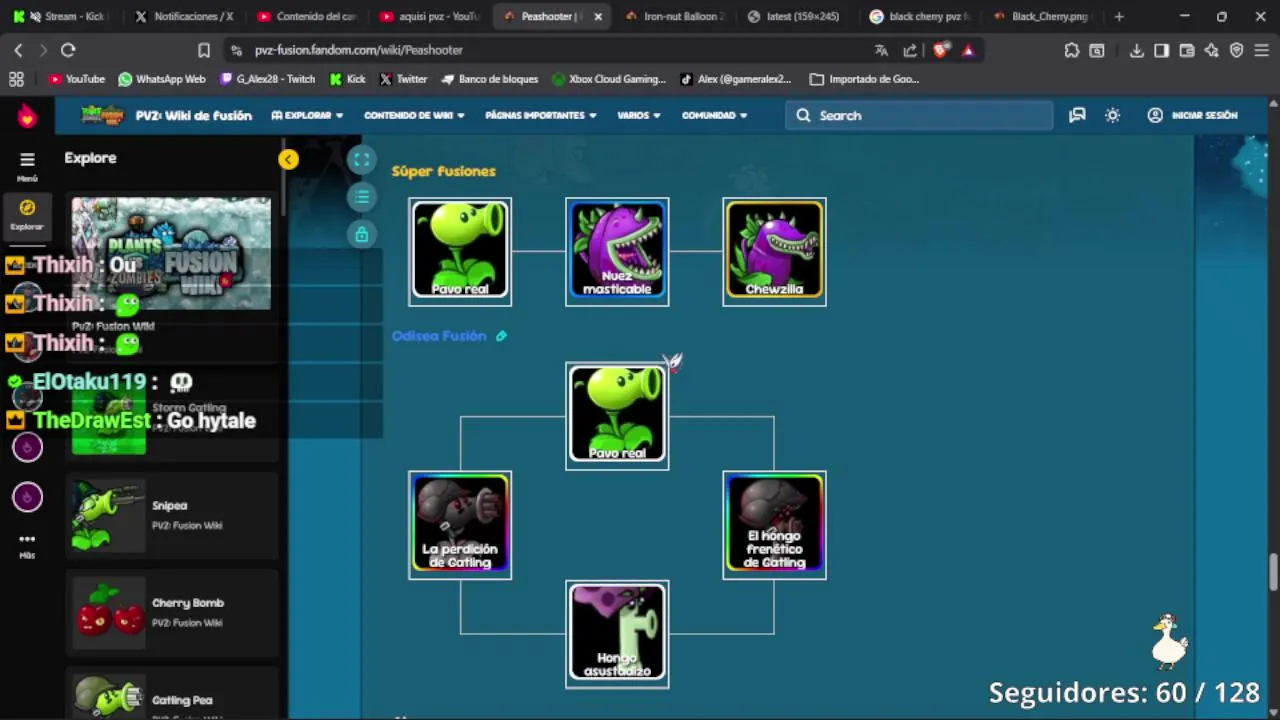Expand PÁGINAS IMPORTANTES dropdown
Viewport: 1280px width, 720px height.
click(541, 115)
